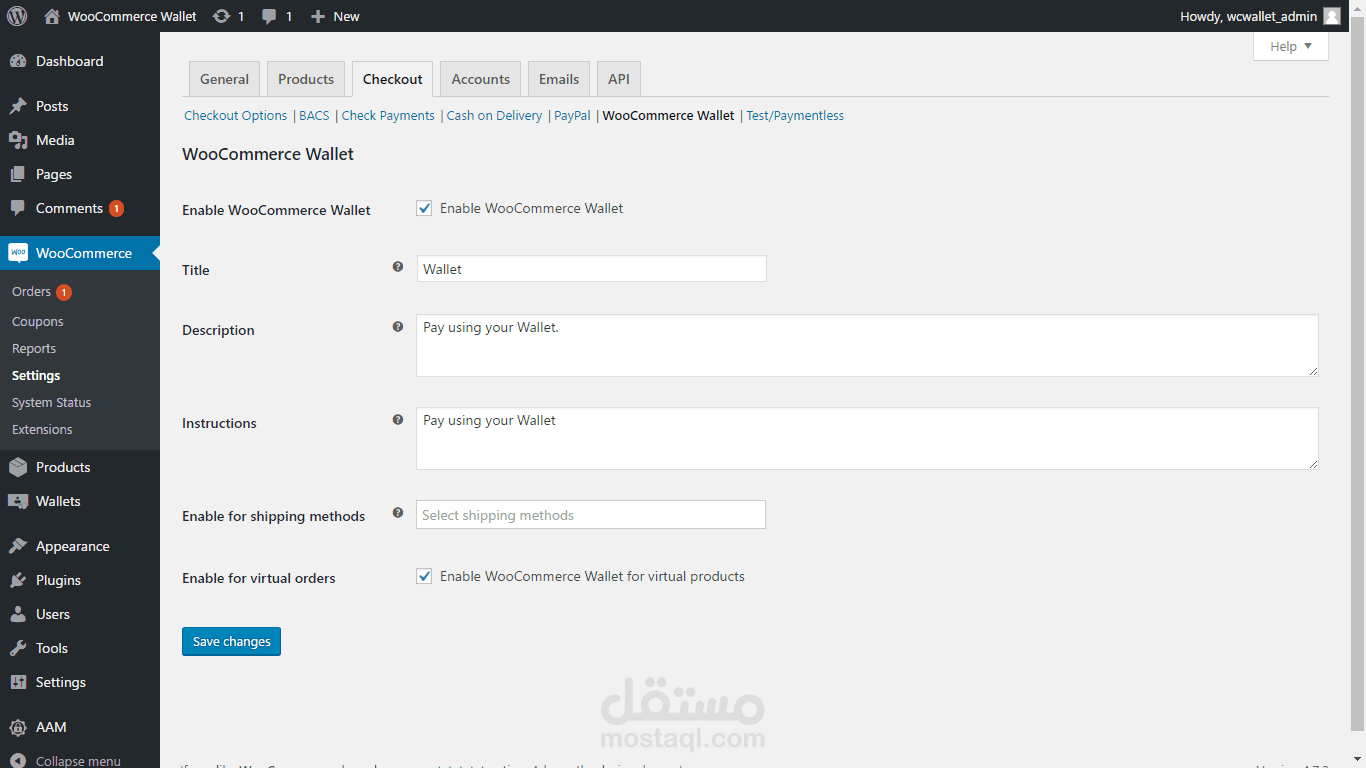
Task: Click the plus New icon in admin bar
Action: [318, 16]
